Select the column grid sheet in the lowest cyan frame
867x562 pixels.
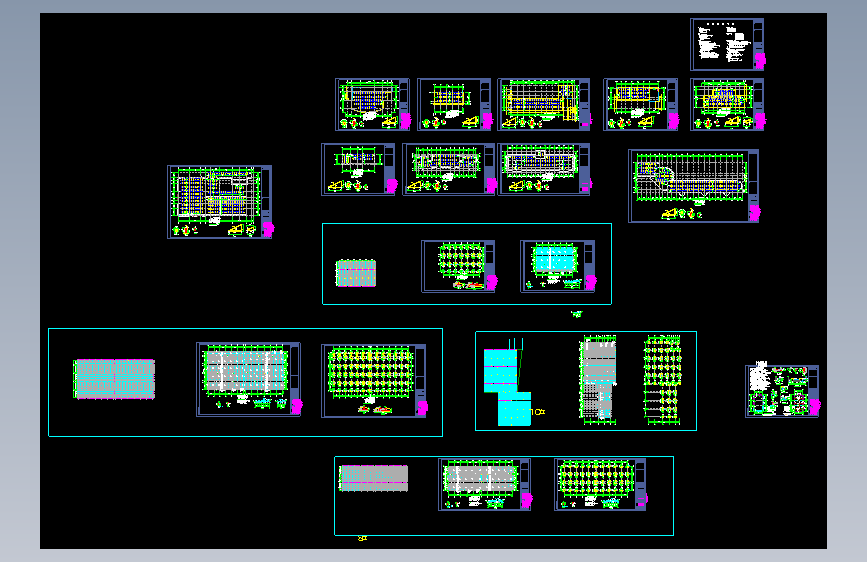(601, 484)
